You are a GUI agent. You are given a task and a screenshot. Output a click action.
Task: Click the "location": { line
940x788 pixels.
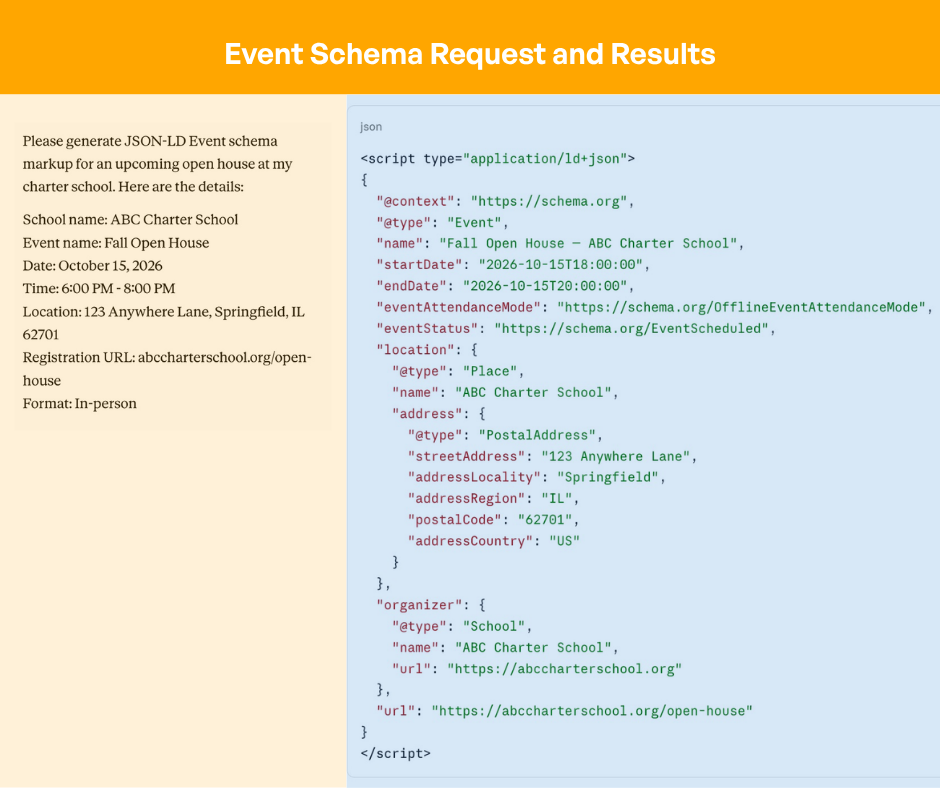[x=426, y=350]
